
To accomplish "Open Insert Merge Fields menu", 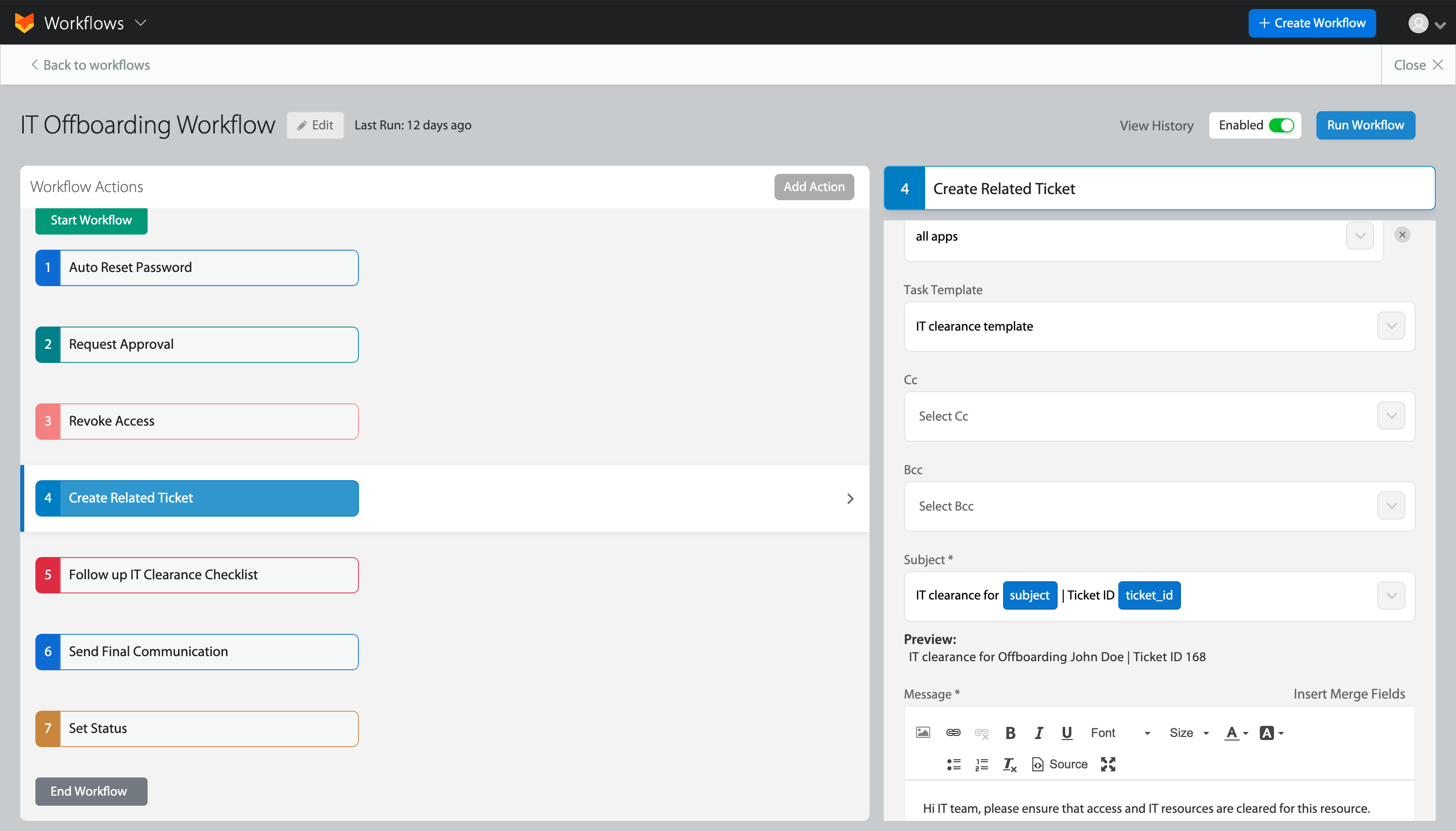I will pyautogui.click(x=1349, y=693).
